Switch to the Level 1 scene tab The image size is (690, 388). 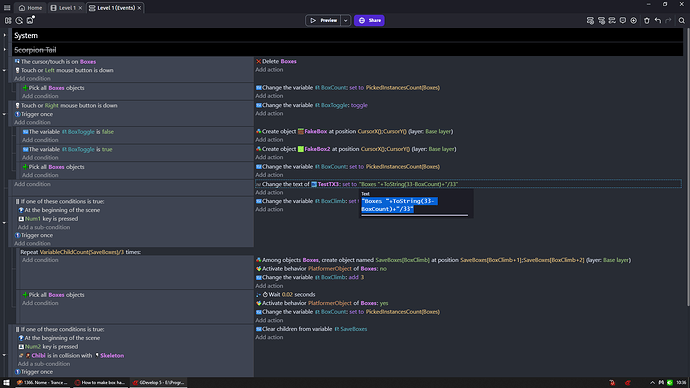click(63, 8)
